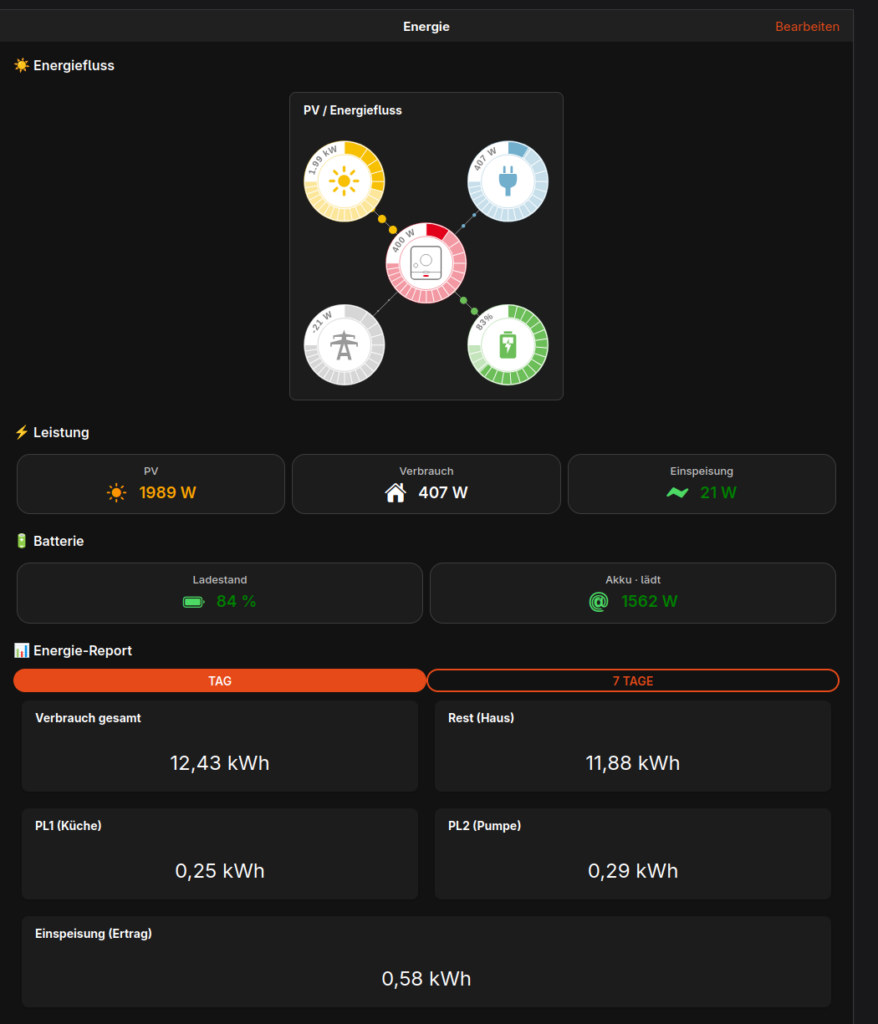Click the consumption plug circle icon
Image resolution: width=878 pixels, height=1024 pixels.
[x=508, y=181]
